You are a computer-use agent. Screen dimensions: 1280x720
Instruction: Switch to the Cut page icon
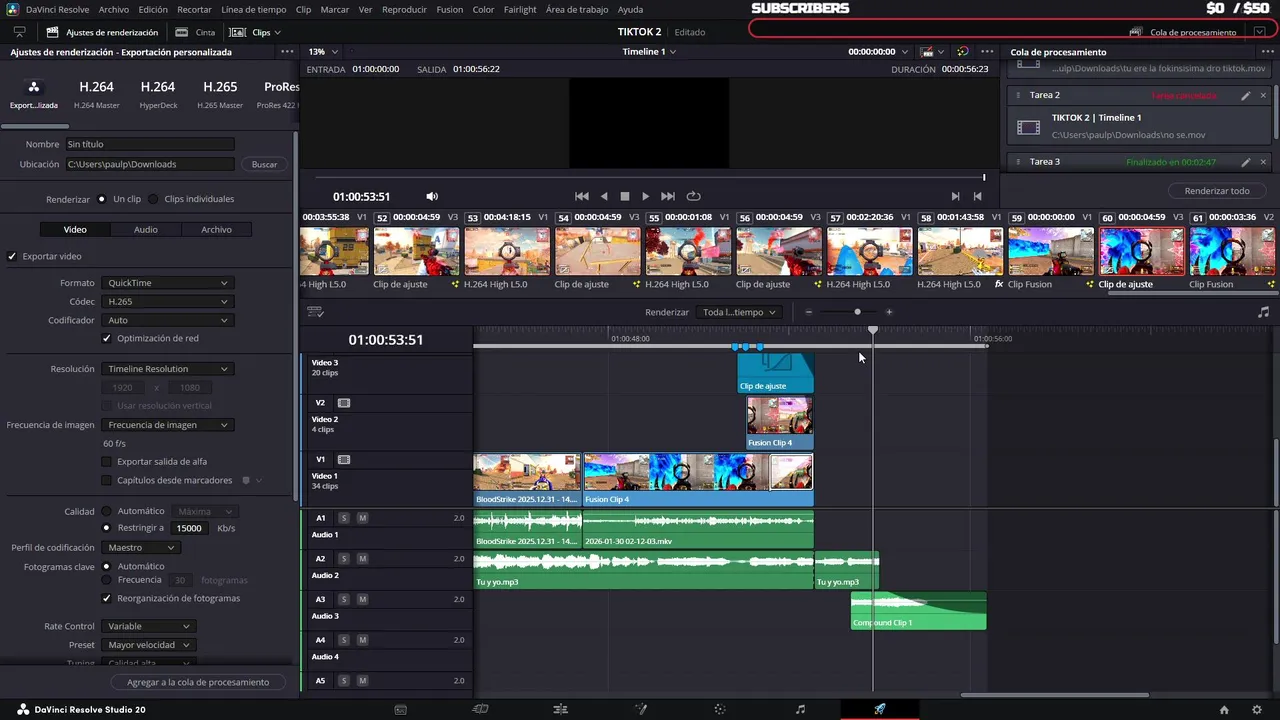[x=480, y=709]
